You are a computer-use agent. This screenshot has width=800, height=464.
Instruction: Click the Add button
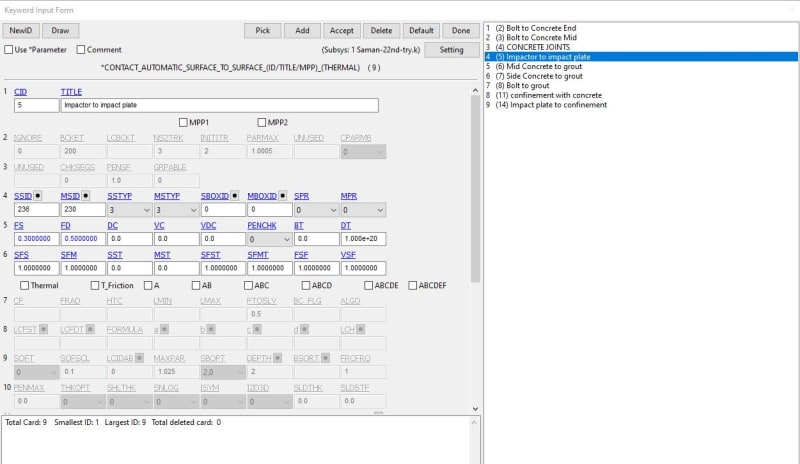pyautogui.click(x=302, y=31)
